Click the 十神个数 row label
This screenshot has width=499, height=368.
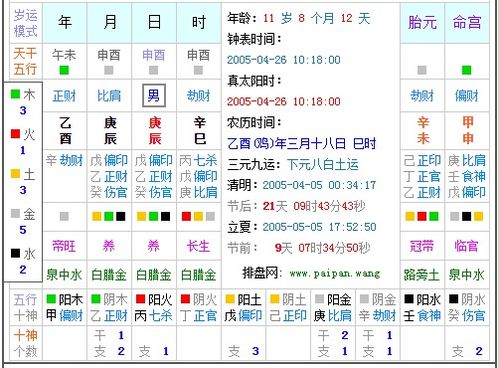pos(25,343)
